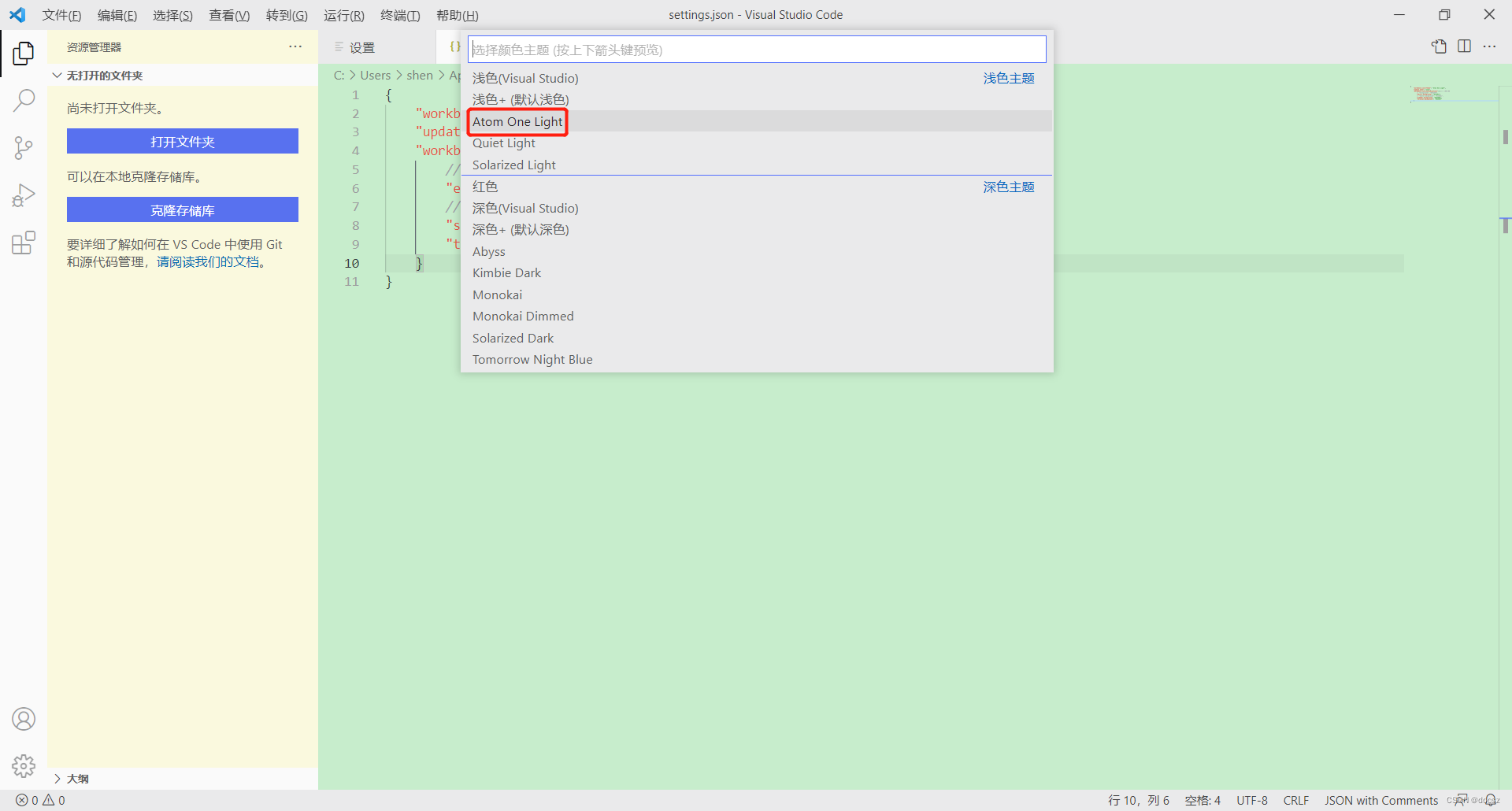1512x811 pixels.
Task: Click line number 10 in gutter
Action: click(352, 263)
